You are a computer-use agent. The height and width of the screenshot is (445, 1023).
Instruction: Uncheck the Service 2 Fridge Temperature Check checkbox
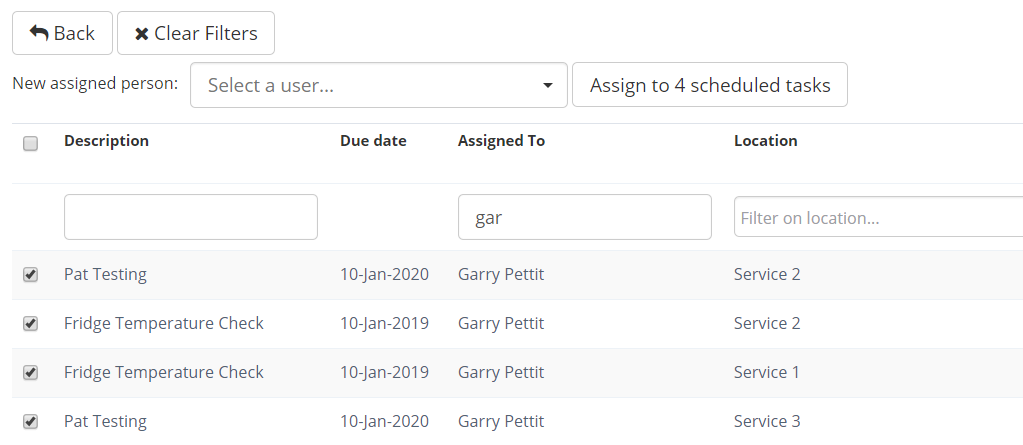30,324
